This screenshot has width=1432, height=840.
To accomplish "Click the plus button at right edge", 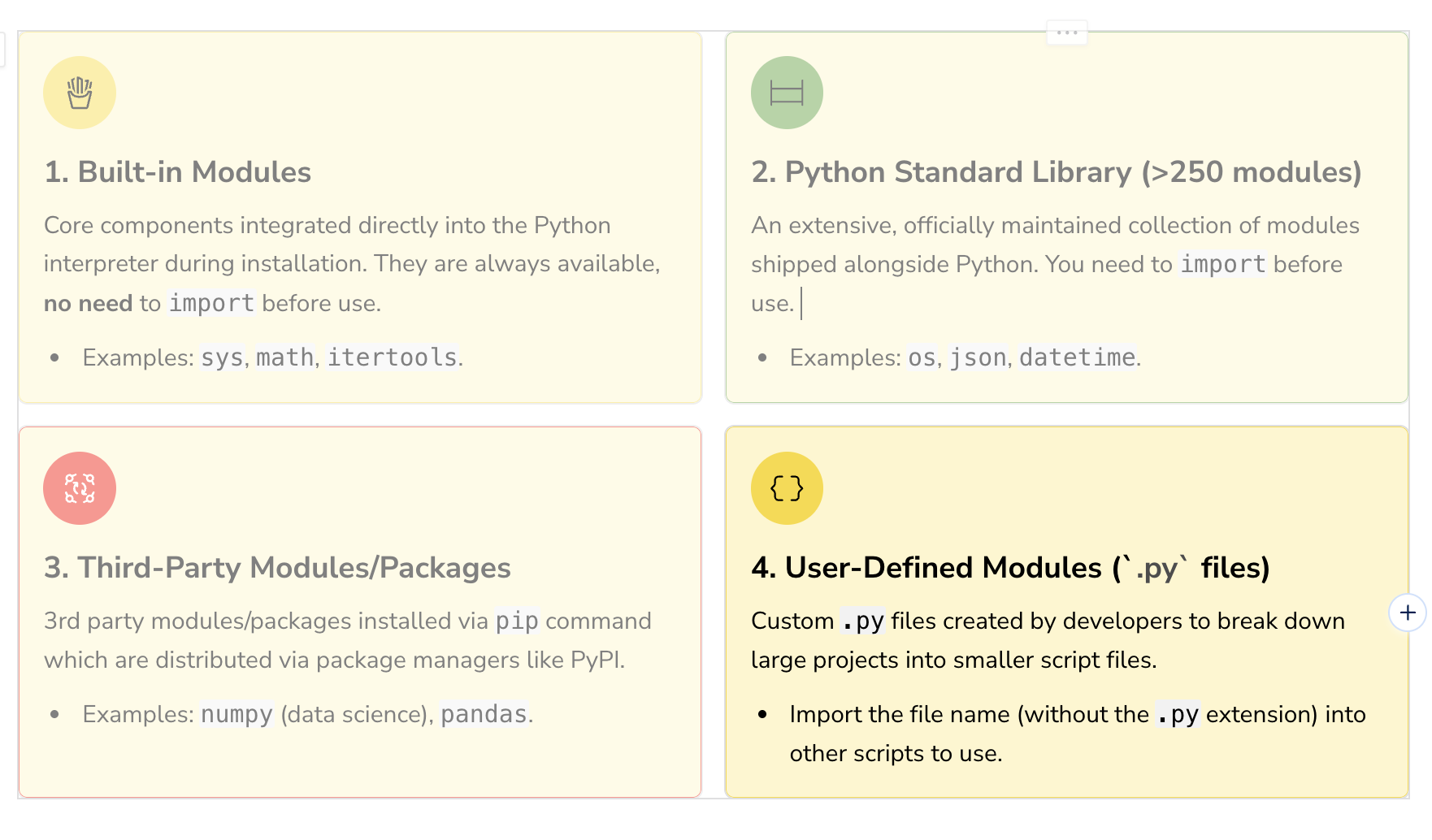I will [x=1408, y=613].
